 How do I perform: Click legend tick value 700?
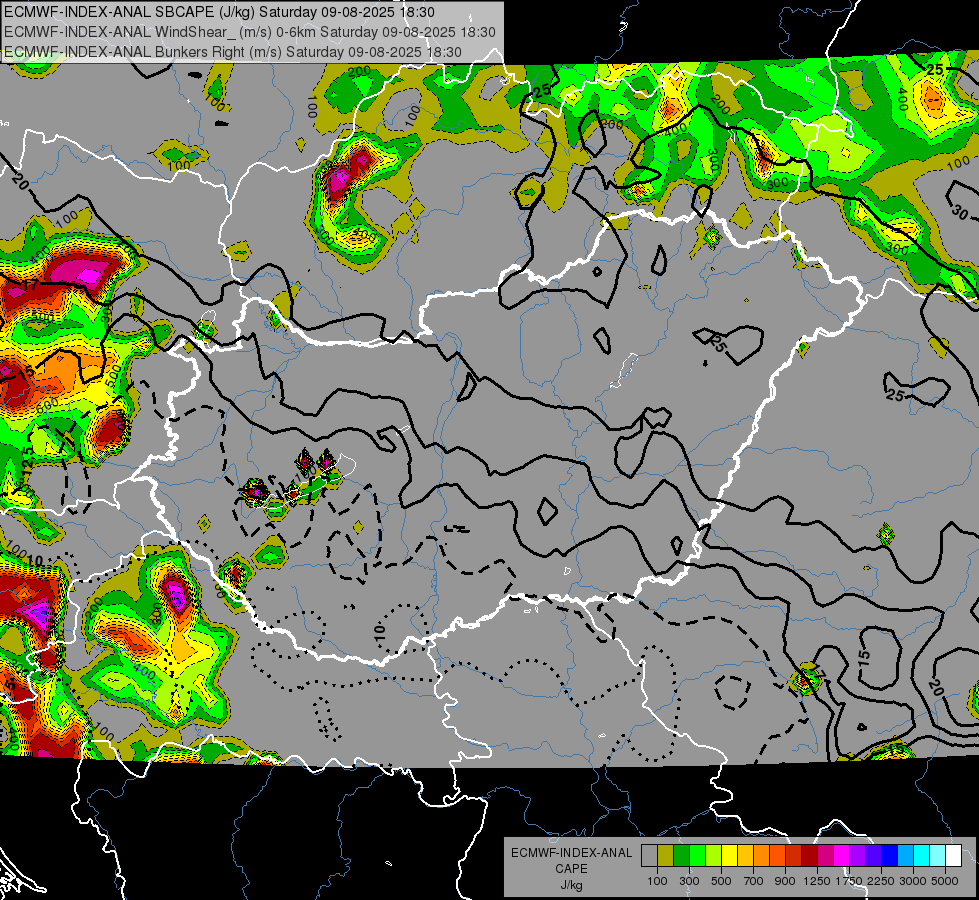click(754, 881)
